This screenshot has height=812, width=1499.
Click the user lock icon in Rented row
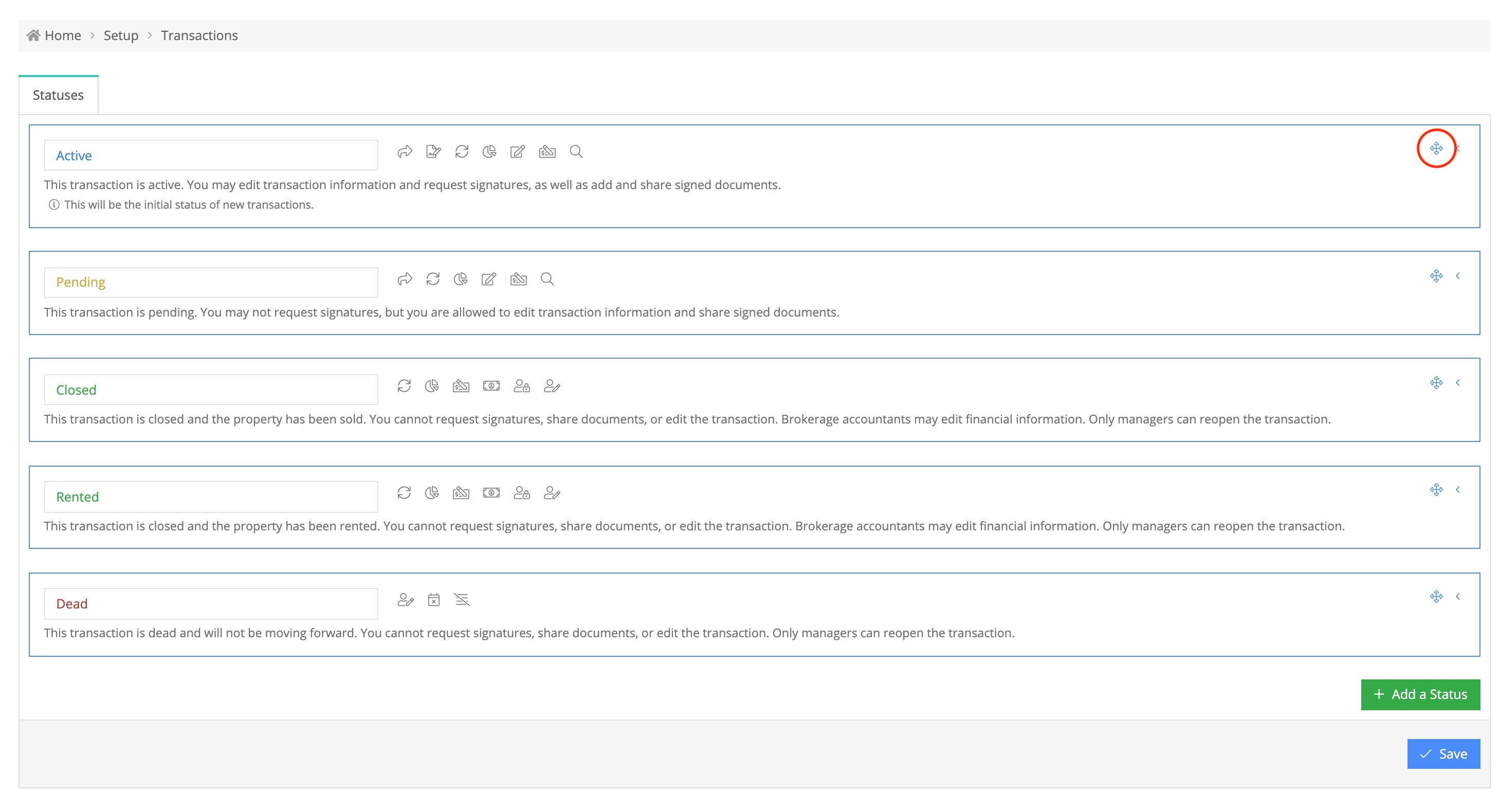(521, 493)
